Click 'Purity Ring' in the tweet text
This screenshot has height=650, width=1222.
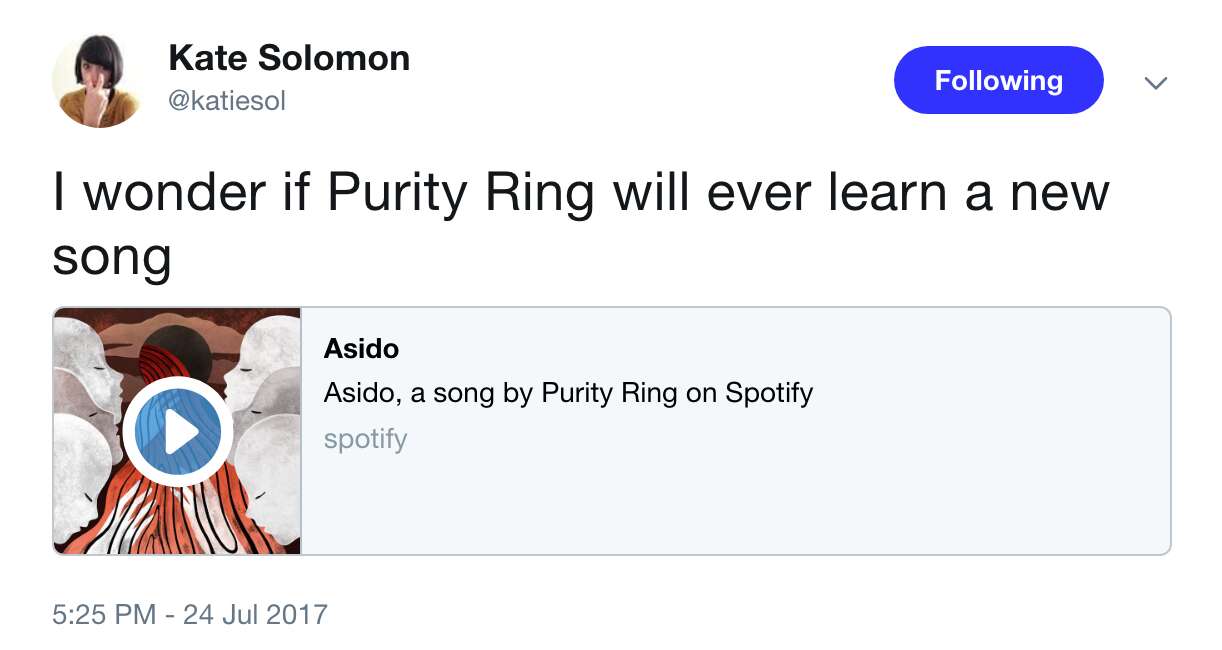tap(461, 192)
